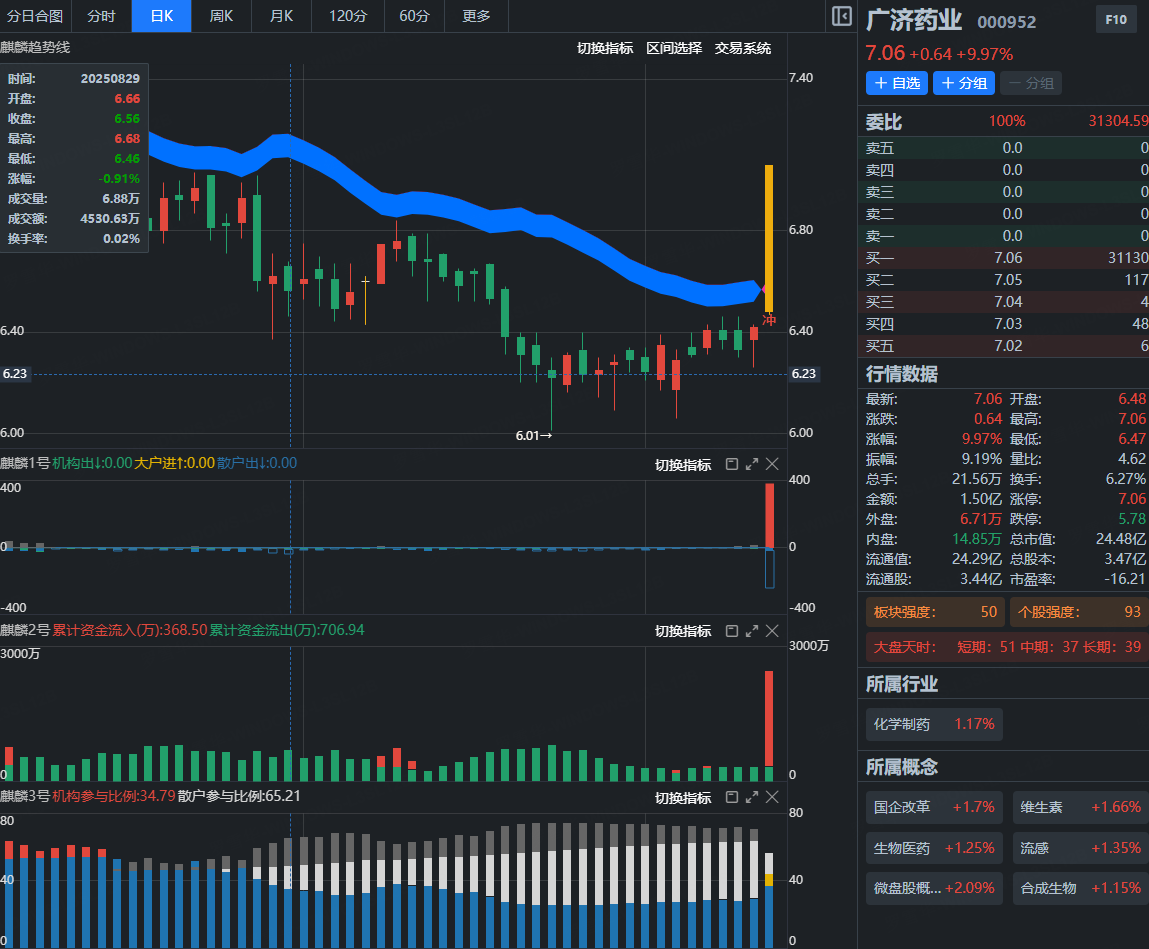Click window icon in 麒麟1号 panel header
The height and width of the screenshot is (949, 1149).
[731, 464]
